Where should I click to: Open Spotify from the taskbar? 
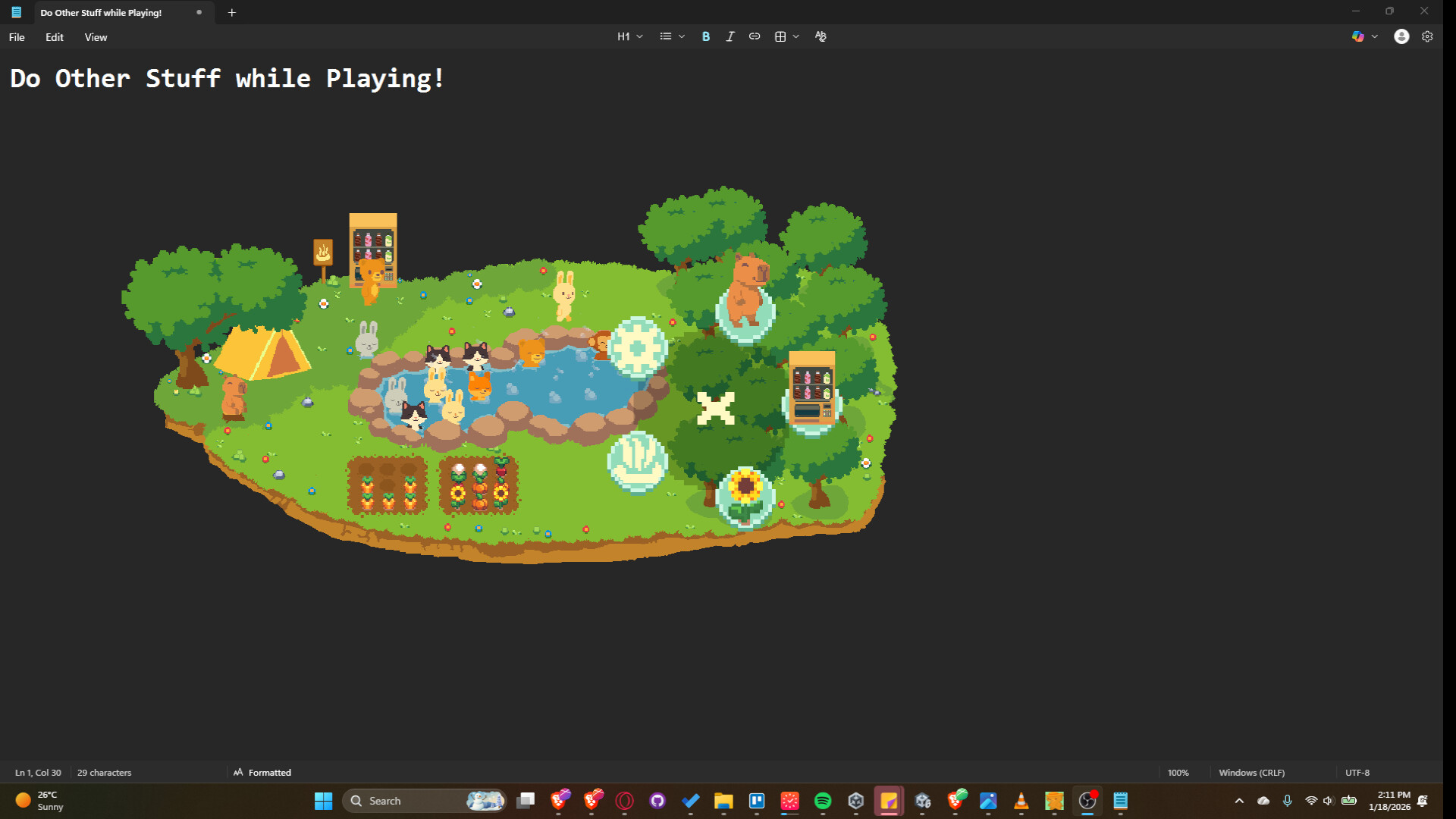tap(824, 801)
